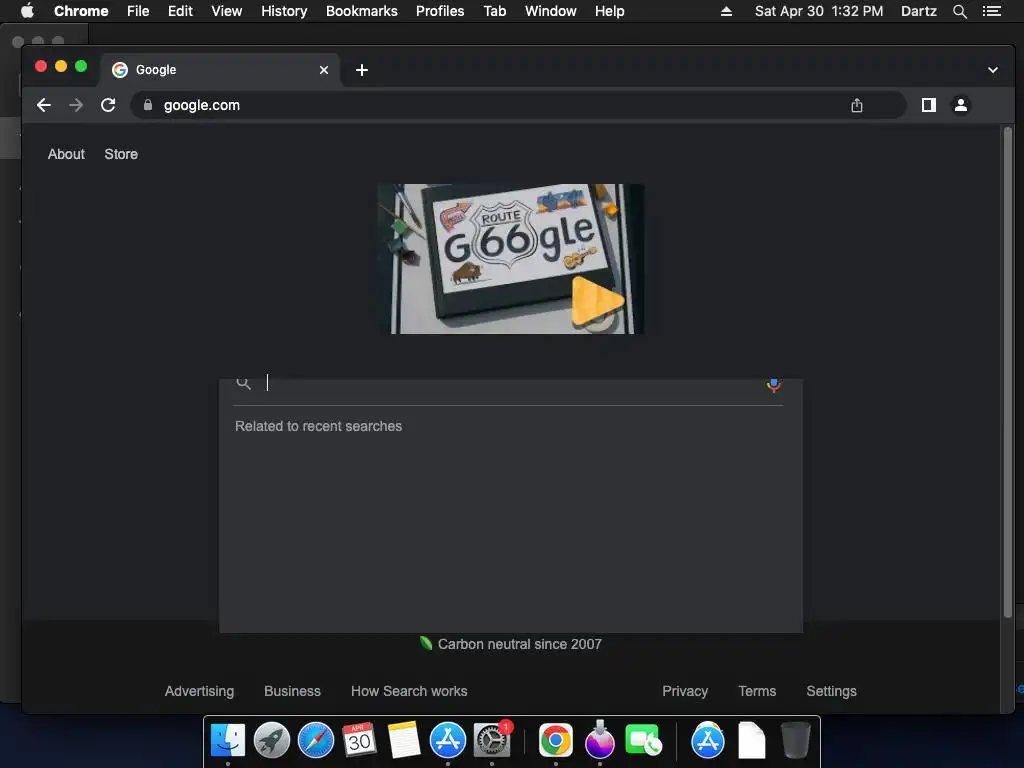Click the eject icon in menu bar
This screenshot has width=1024, height=768.
[x=726, y=11]
